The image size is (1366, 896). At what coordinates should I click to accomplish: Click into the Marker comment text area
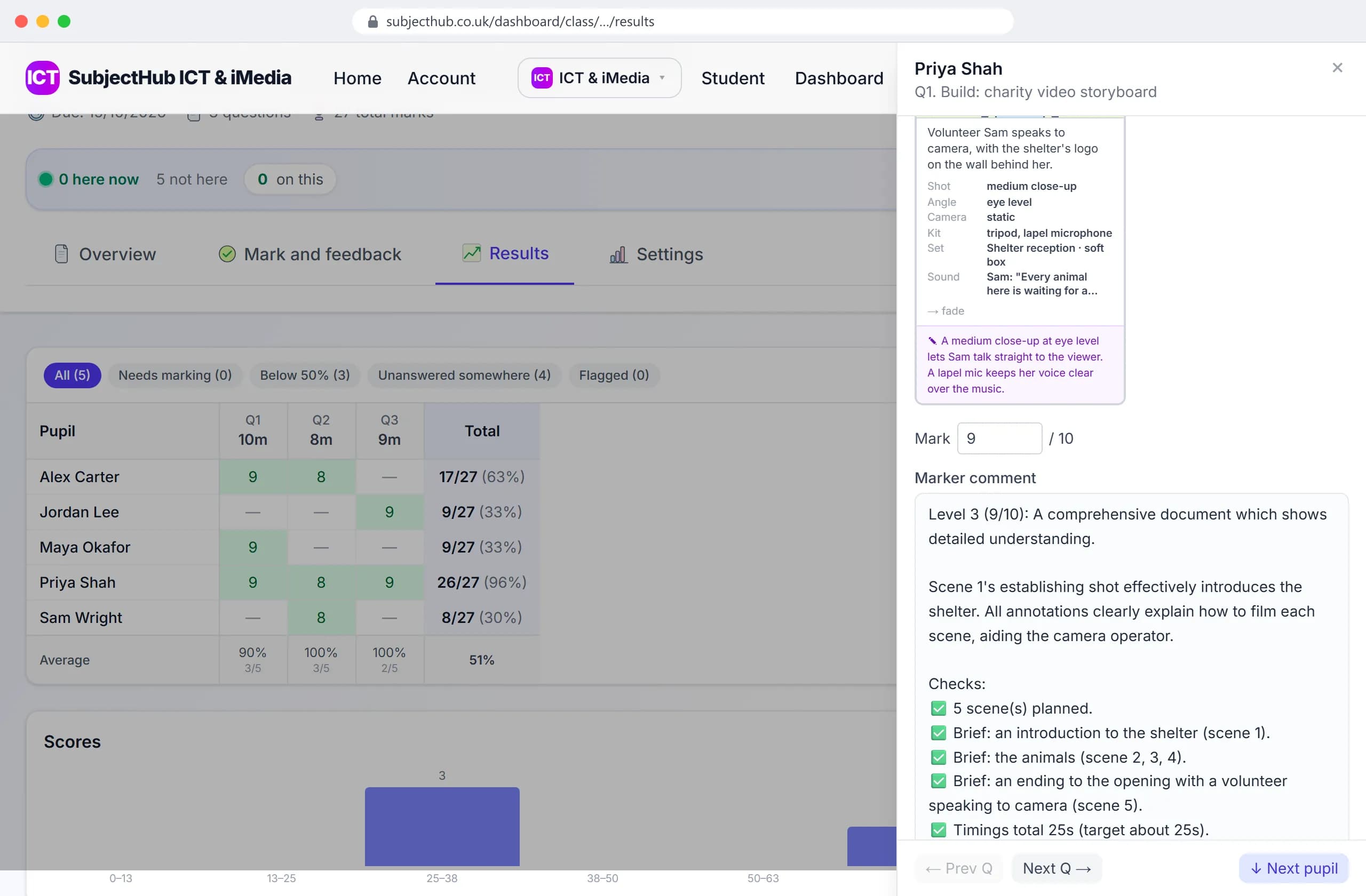[x=1131, y=667]
